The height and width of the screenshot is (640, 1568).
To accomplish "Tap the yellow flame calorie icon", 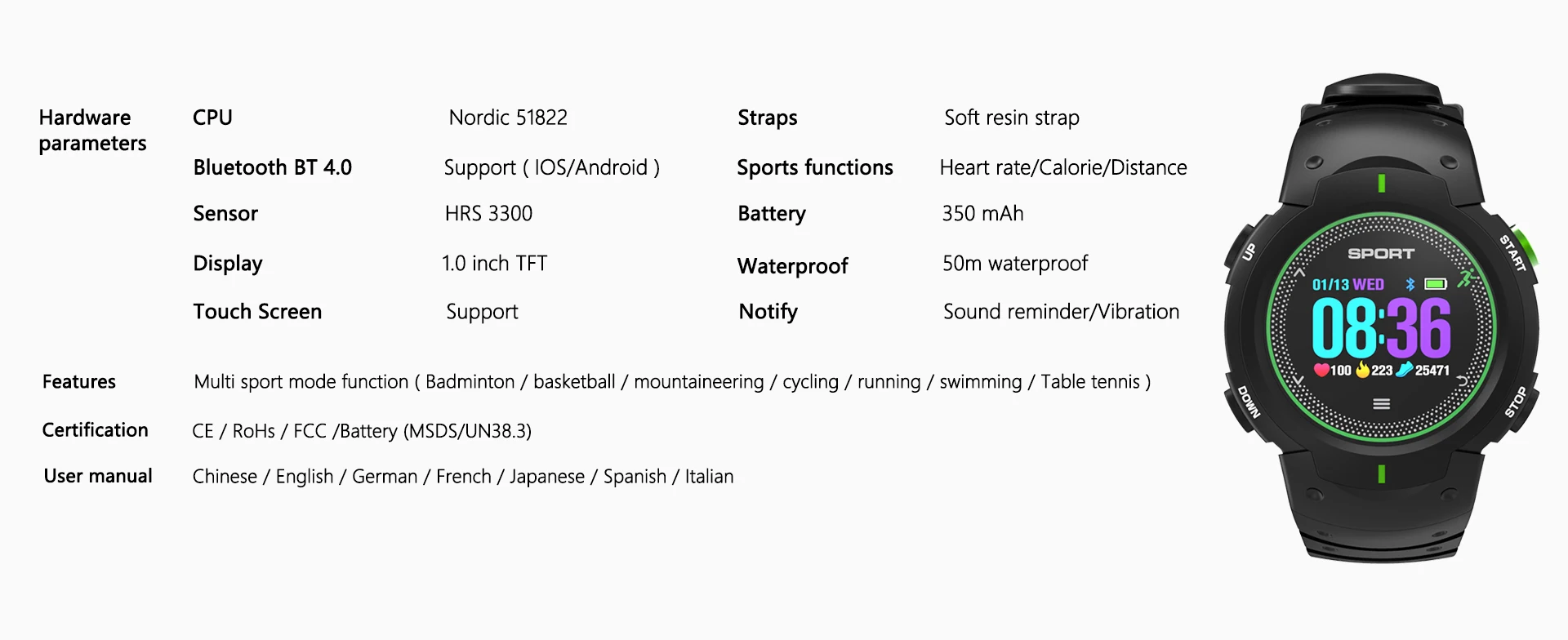I will [x=1362, y=370].
